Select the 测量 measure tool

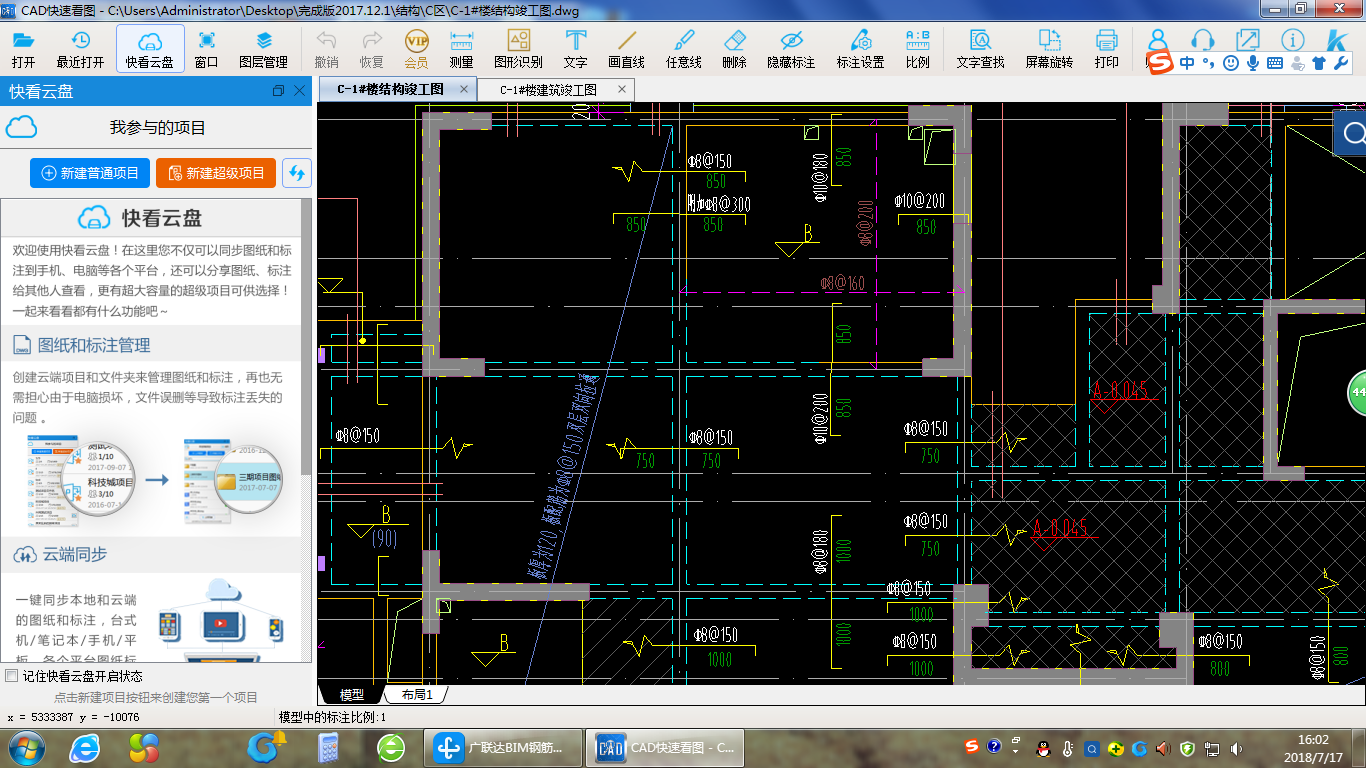pos(461,48)
